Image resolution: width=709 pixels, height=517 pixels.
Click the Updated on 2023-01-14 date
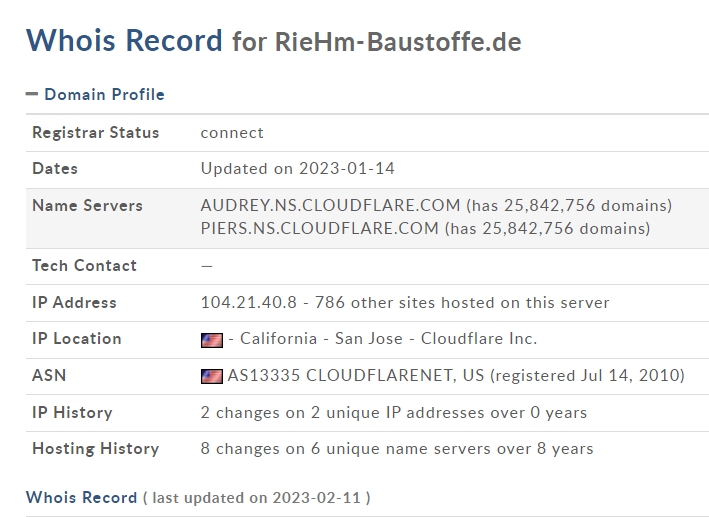tap(298, 168)
